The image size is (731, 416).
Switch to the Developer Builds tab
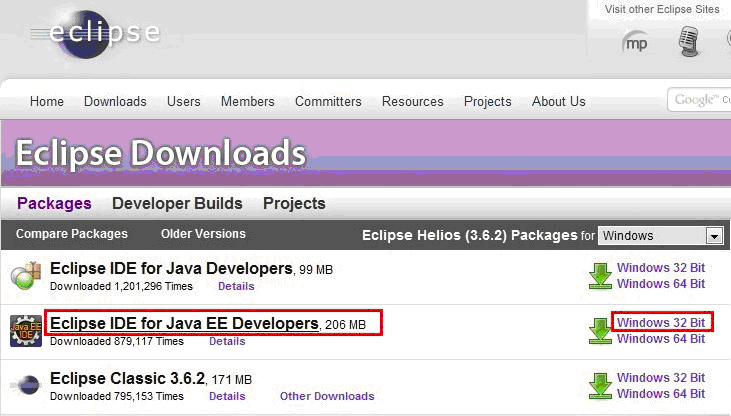tap(177, 203)
